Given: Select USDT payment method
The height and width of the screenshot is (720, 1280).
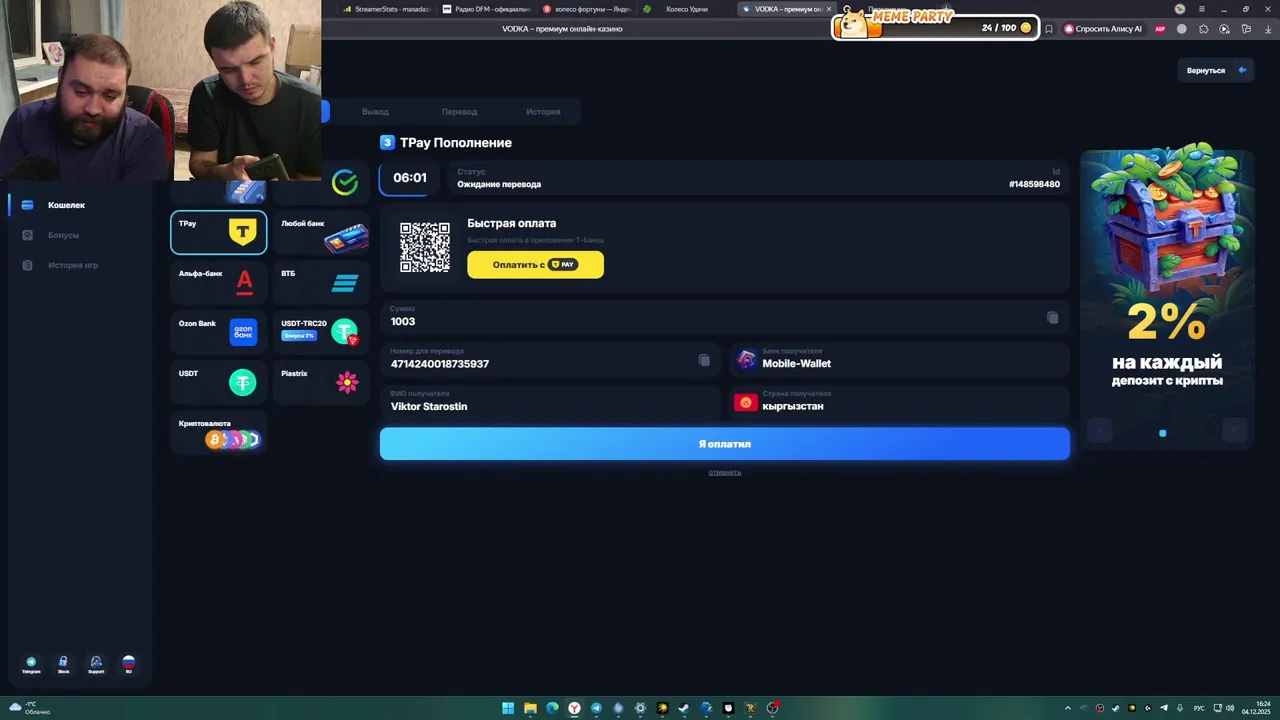Looking at the screenshot, I should coord(219,382).
